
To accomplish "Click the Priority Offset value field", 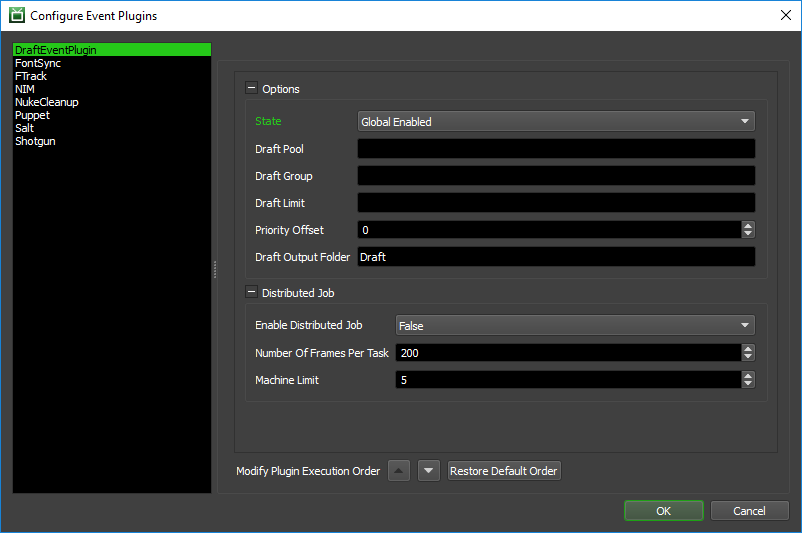I will click(549, 230).
